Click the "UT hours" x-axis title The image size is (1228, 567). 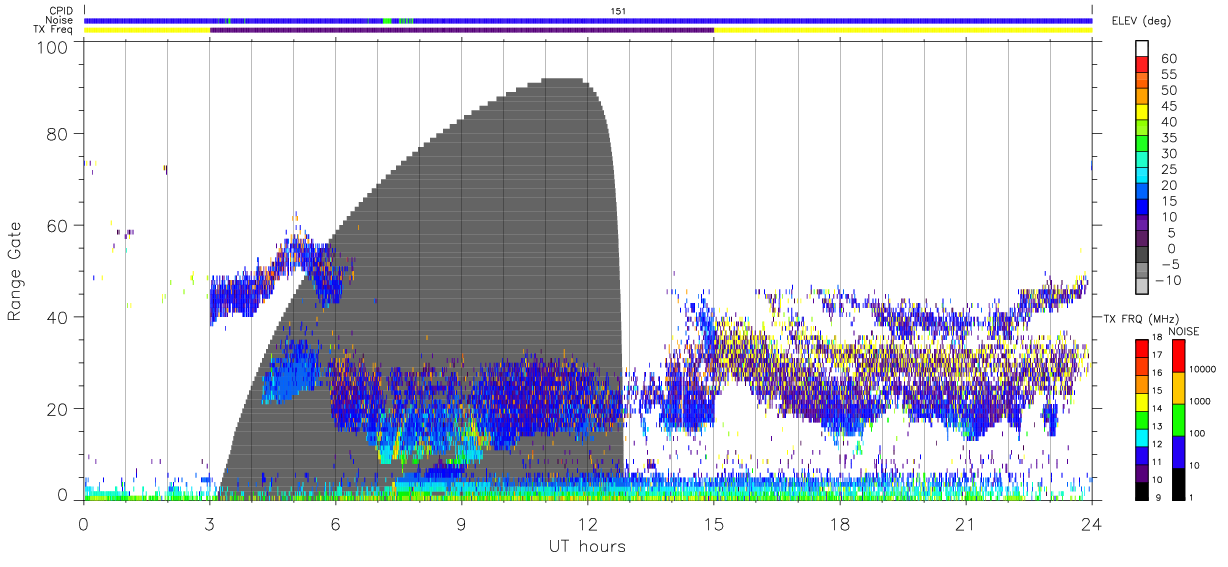coord(586,546)
